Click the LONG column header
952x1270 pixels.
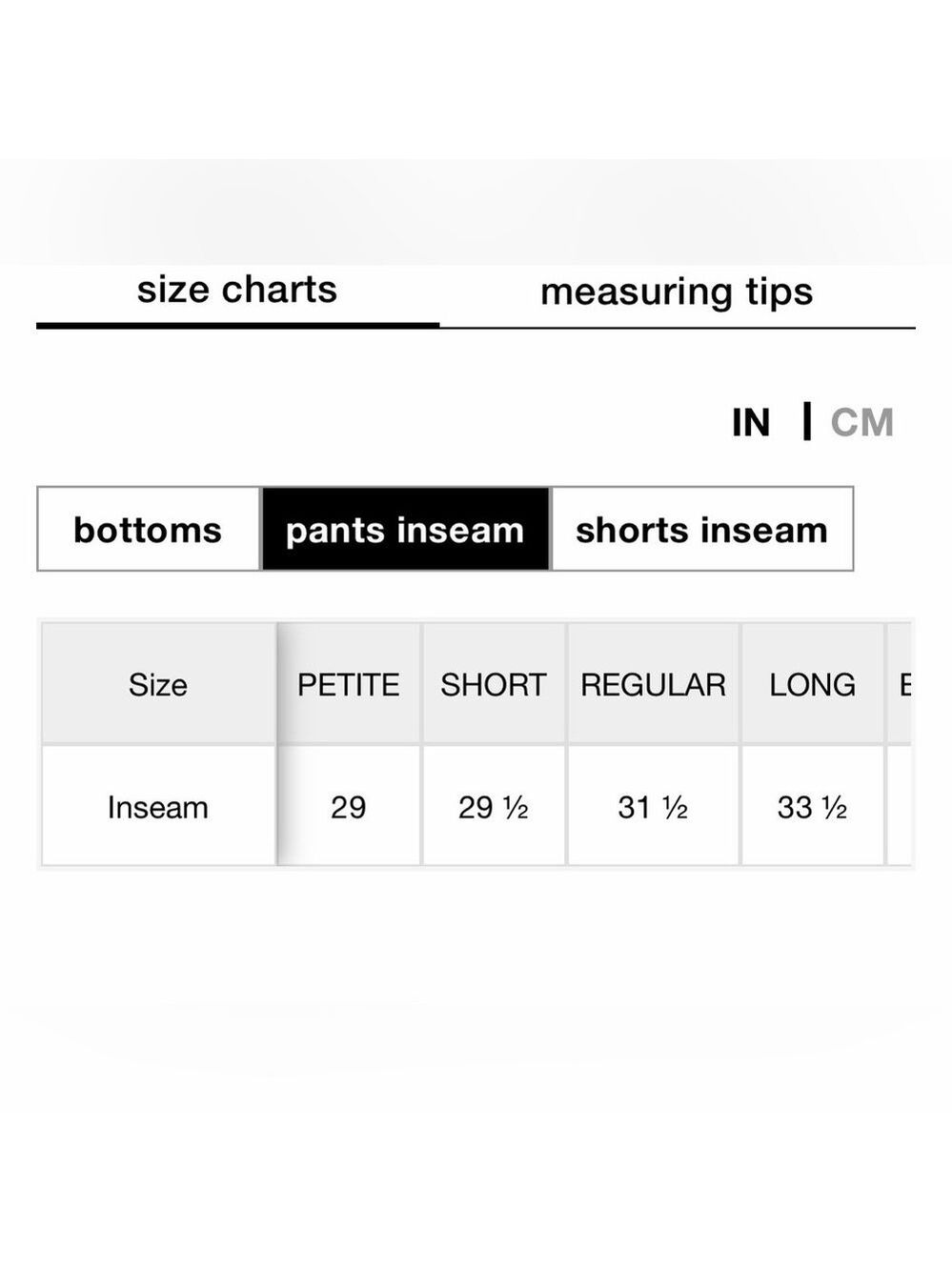tap(813, 684)
